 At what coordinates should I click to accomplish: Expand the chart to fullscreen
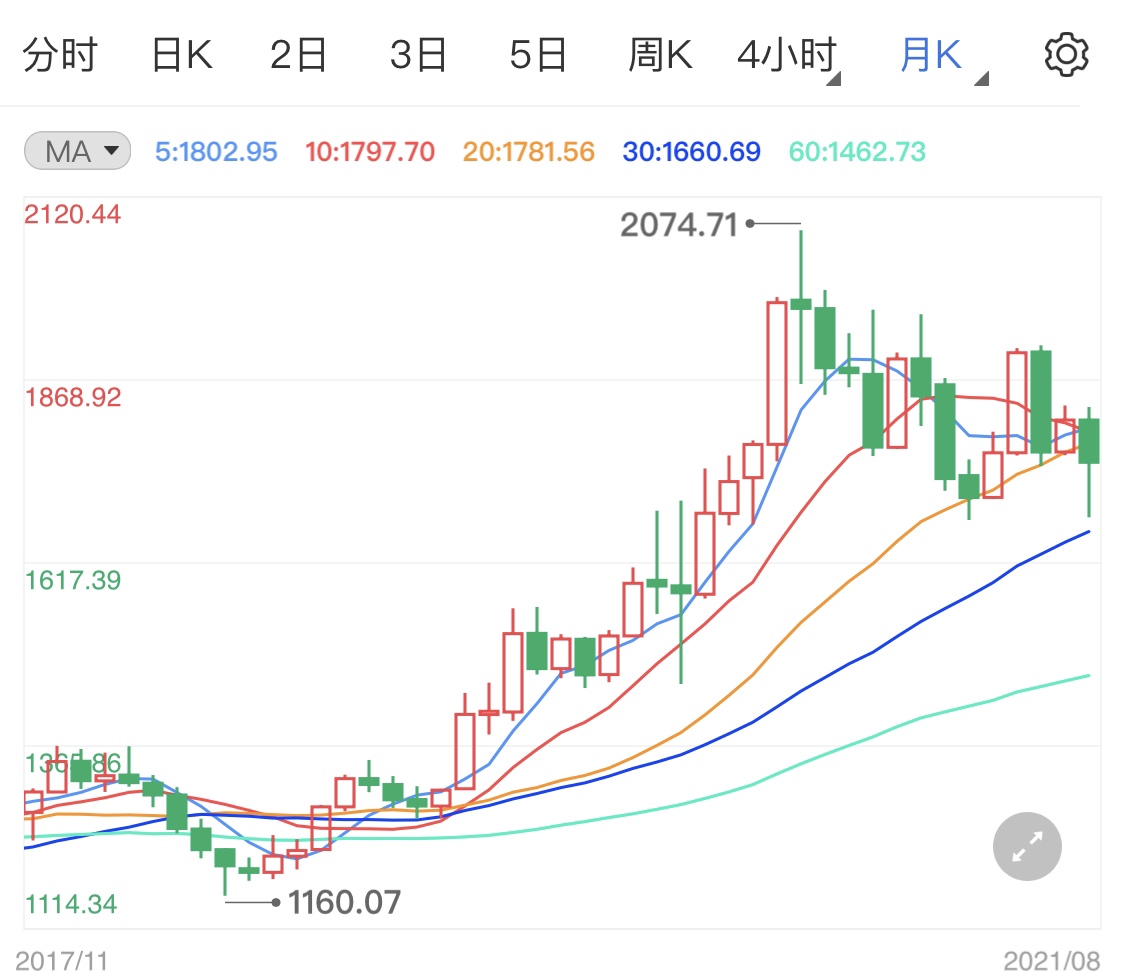pos(1026,846)
